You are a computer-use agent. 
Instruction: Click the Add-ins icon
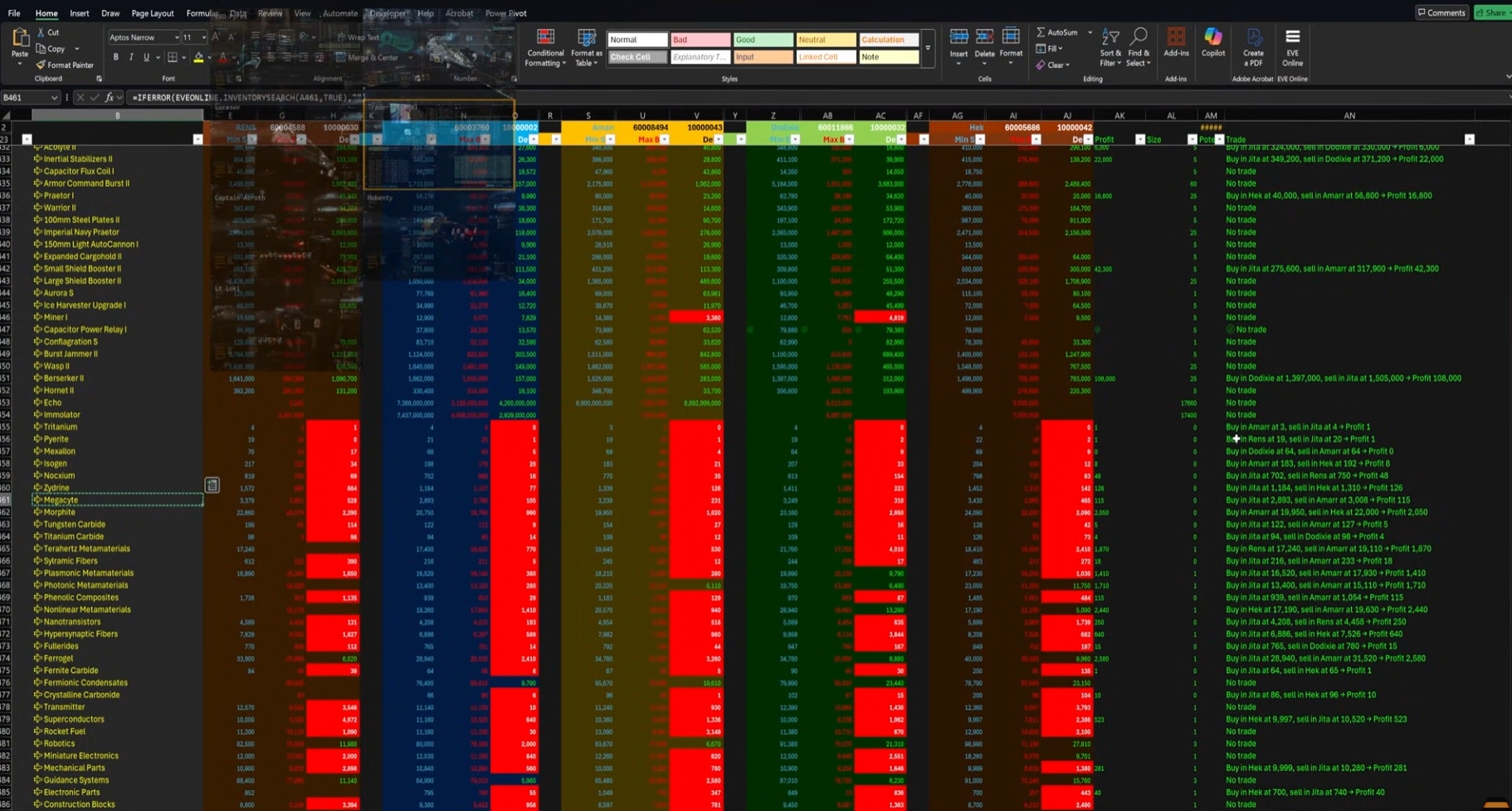(1176, 42)
